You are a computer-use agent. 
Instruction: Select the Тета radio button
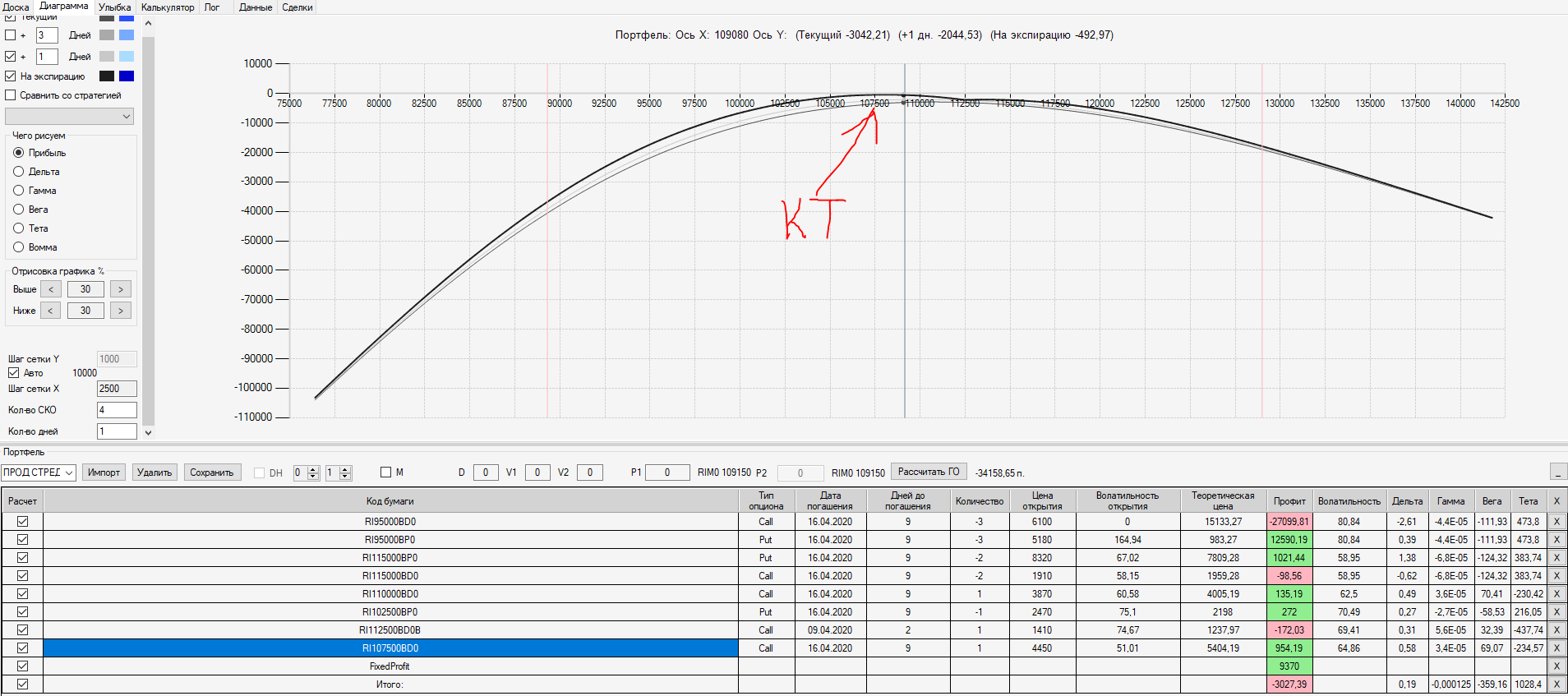[x=18, y=228]
